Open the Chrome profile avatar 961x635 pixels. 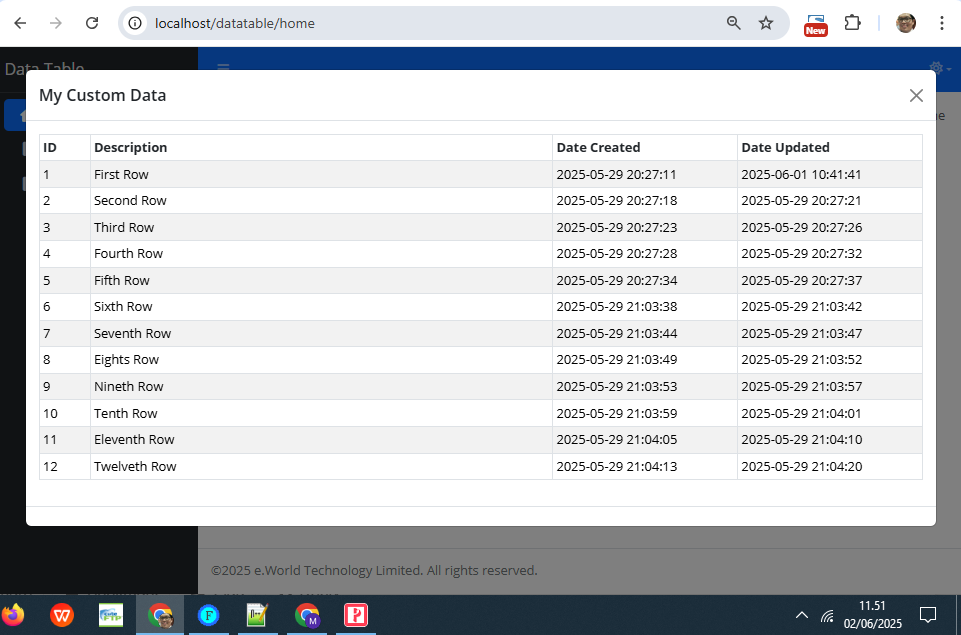tap(906, 23)
